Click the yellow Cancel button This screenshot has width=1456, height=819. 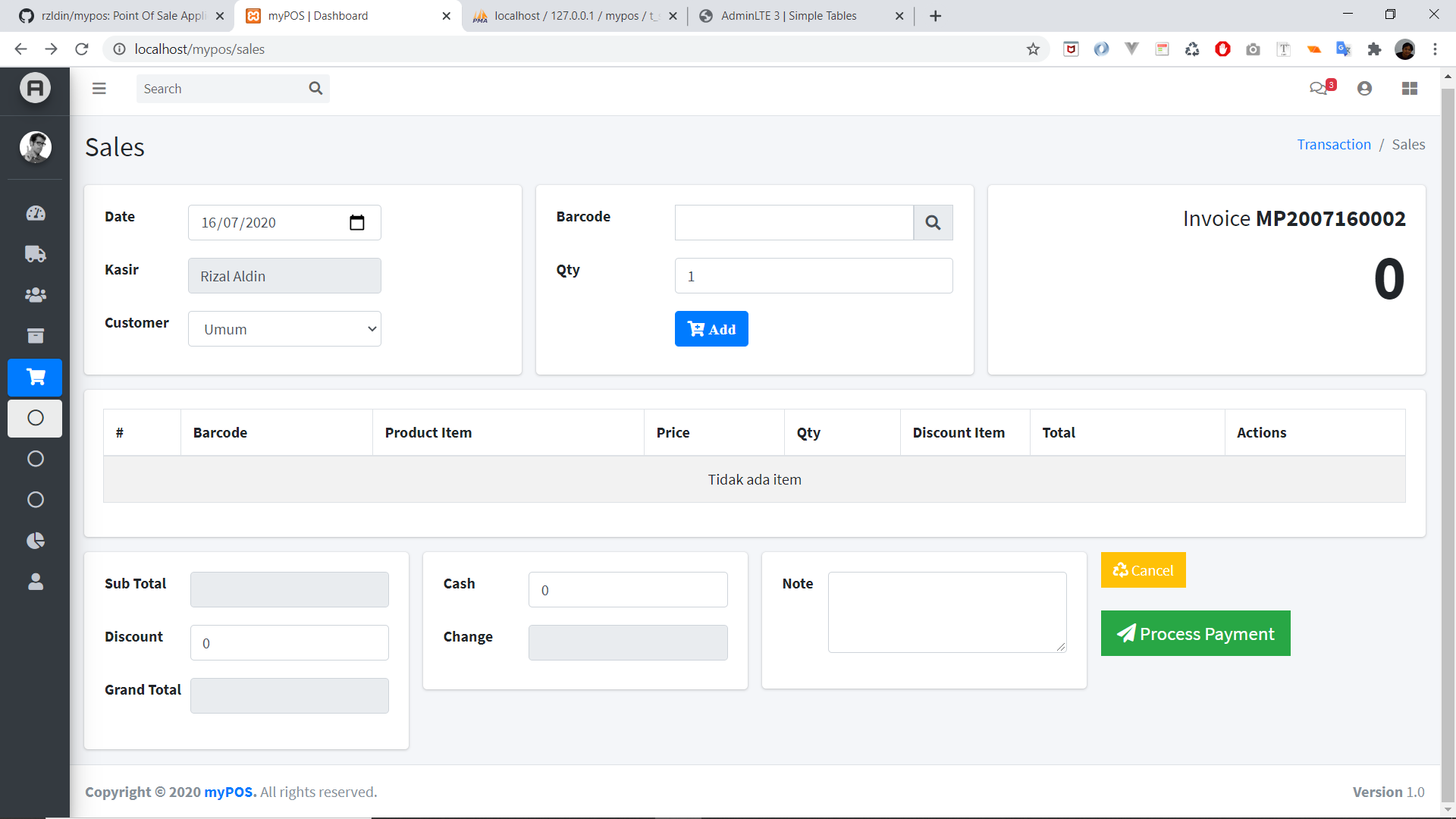tap(1143, 570)
